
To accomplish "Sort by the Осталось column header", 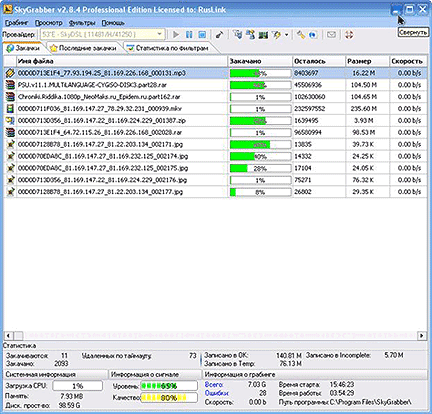I will tap(319, 61).
